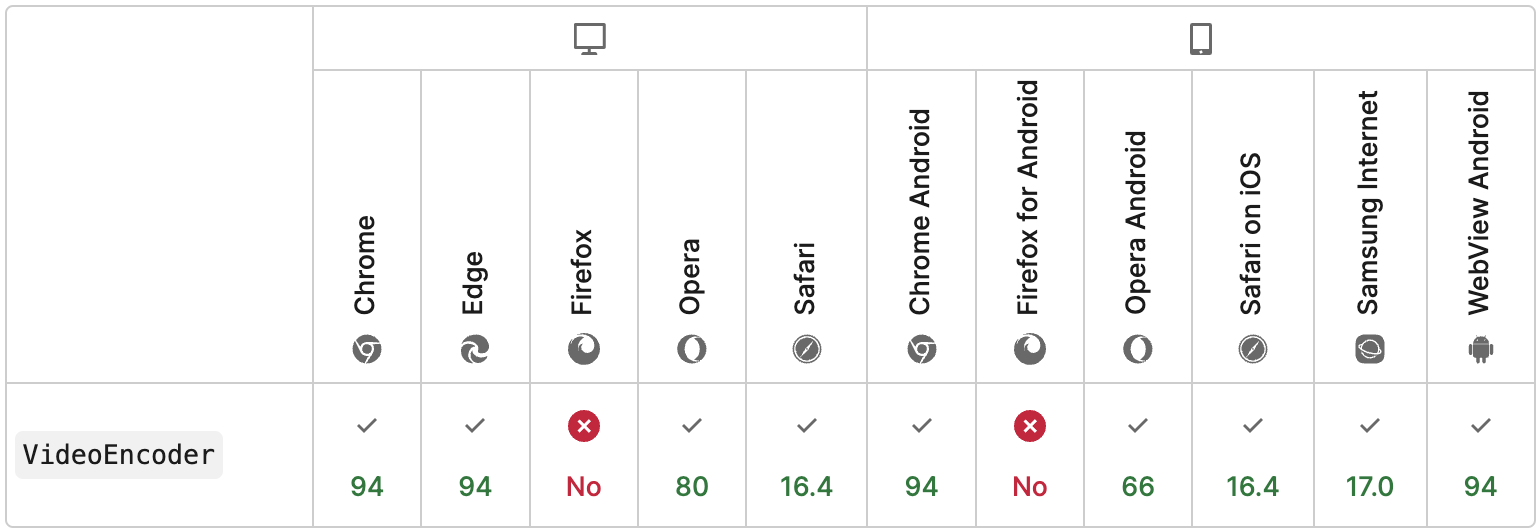Click the Safari on iOS compass icon
Image resolution: width=1540 pixels, height=532 pixels.
tap(1253, 349)
